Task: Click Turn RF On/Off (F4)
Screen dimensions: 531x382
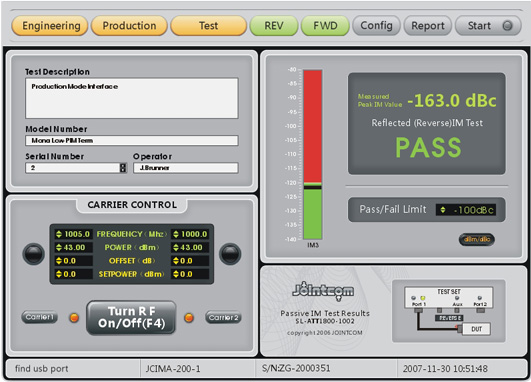Action: 131,317
